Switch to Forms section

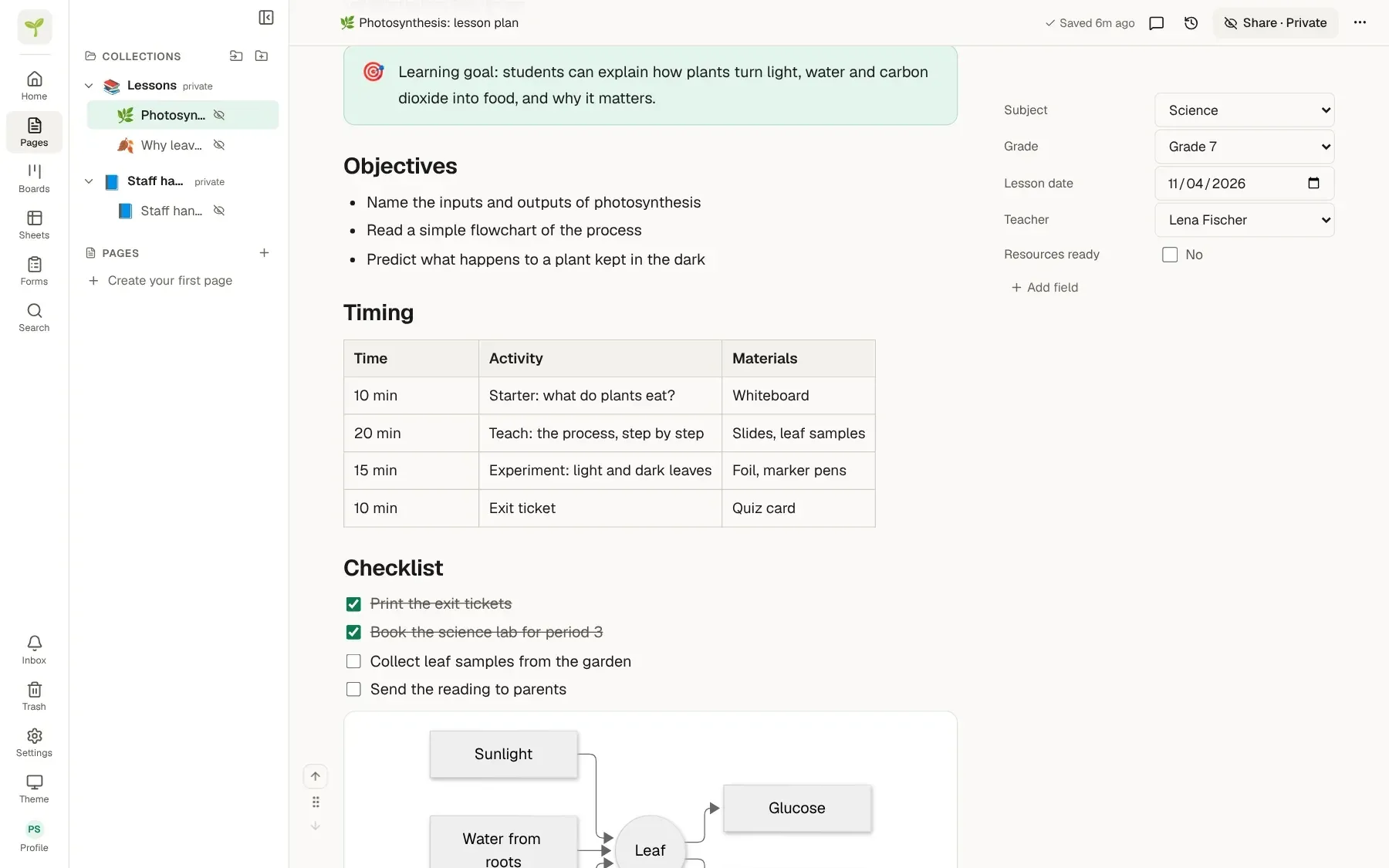(34, 271)
